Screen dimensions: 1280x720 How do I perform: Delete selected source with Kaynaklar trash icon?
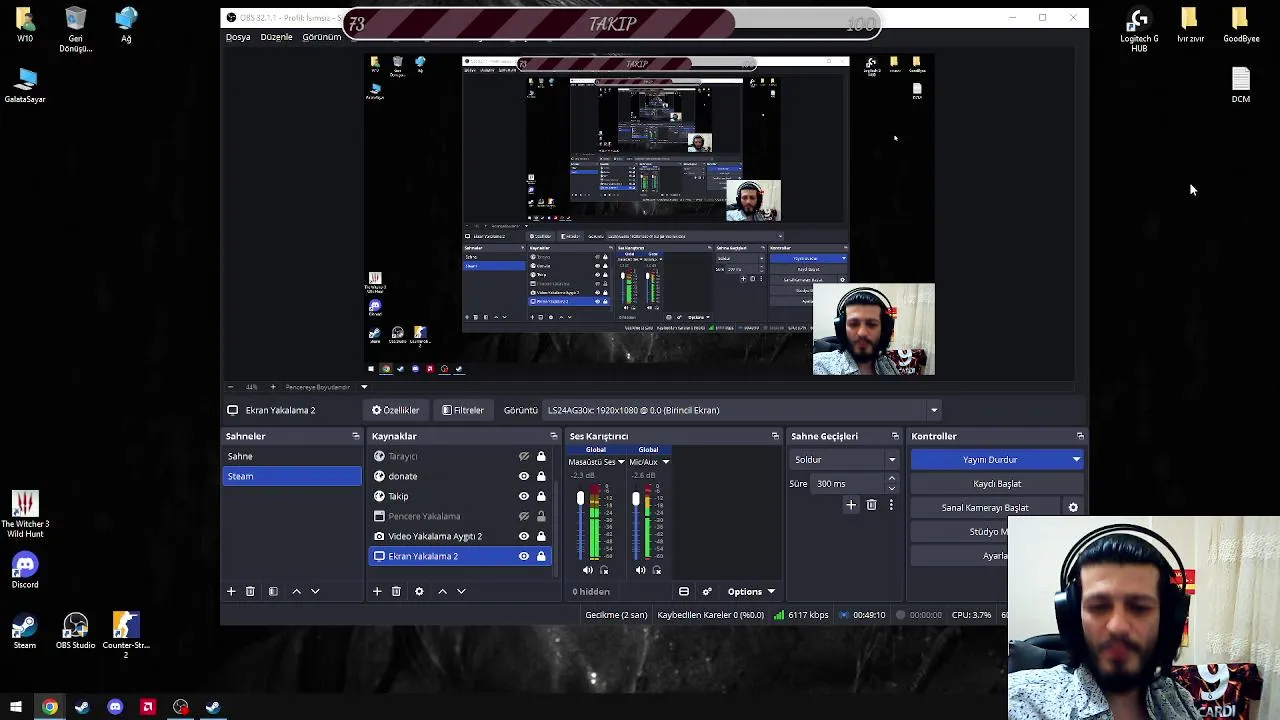(396, 591)
